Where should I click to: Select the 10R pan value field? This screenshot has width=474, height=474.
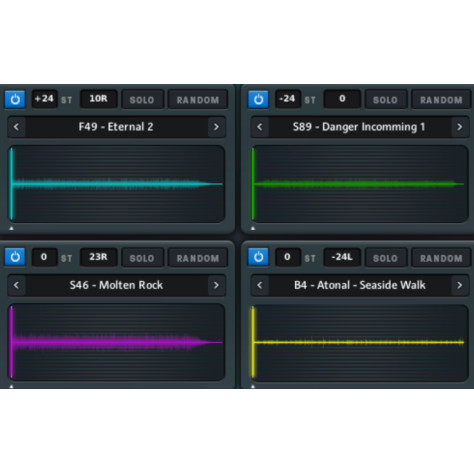tap(99, 99)
